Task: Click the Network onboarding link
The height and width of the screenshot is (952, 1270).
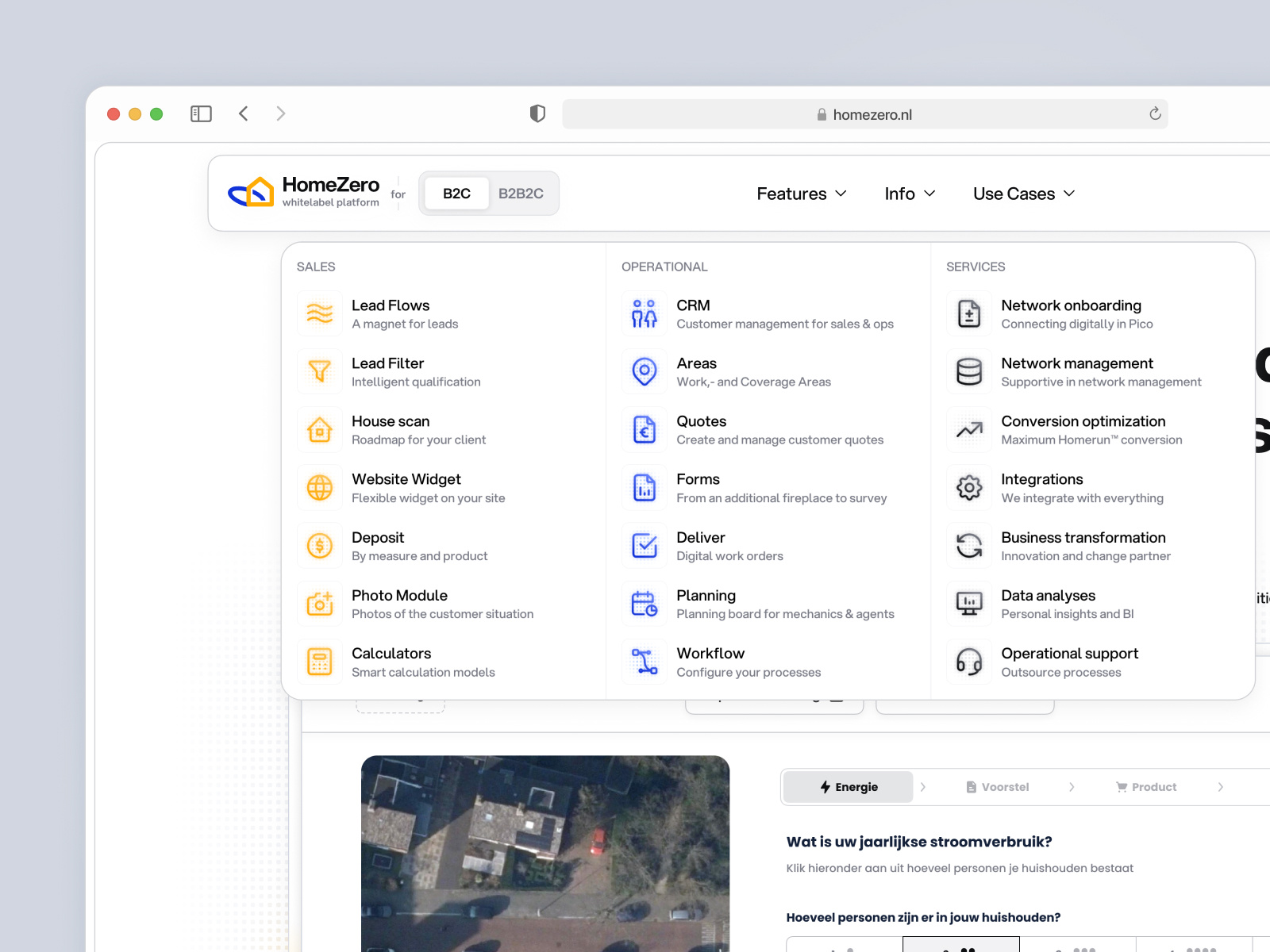Action: pyautogui.click(x=1071, y=305)
